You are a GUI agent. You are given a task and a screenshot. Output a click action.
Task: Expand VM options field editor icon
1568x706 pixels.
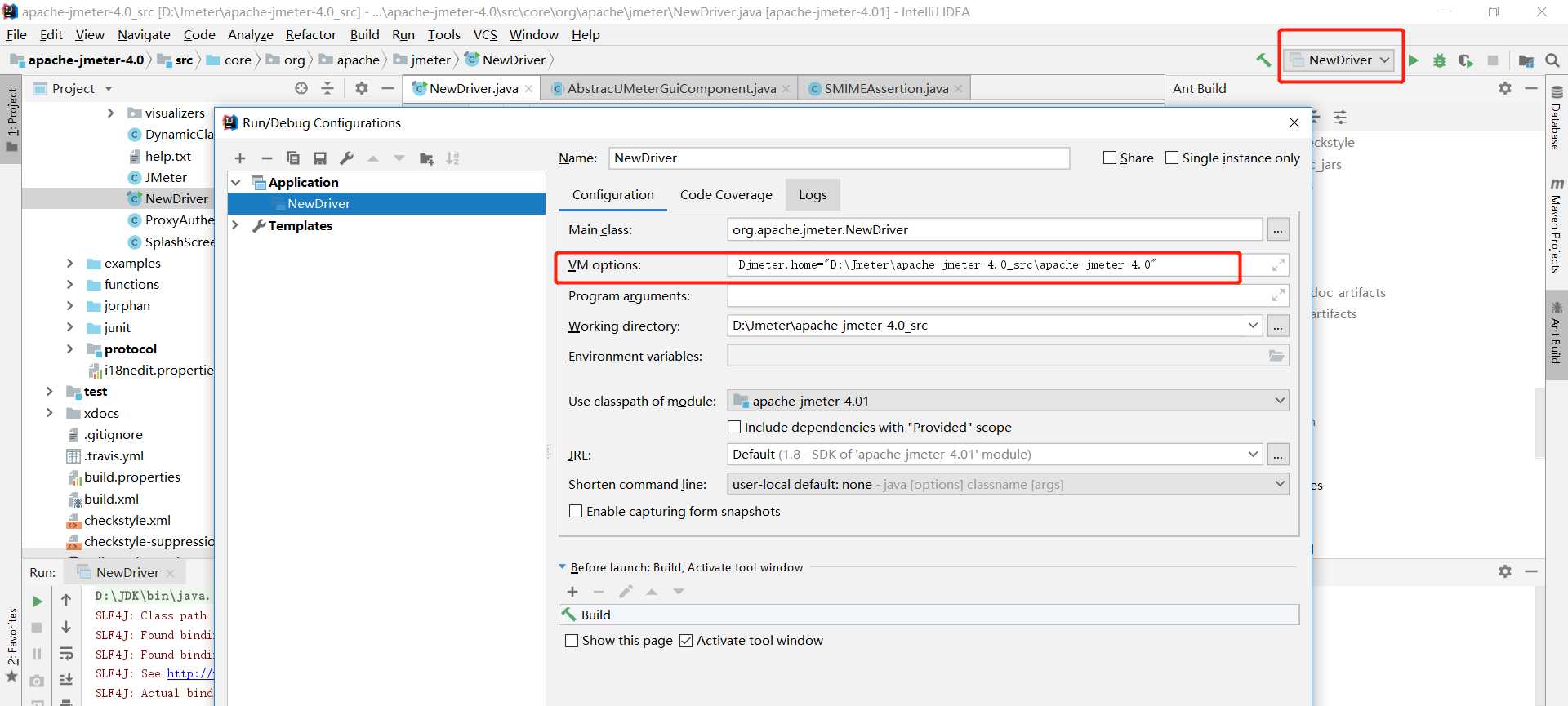(x=1278, y=264)
